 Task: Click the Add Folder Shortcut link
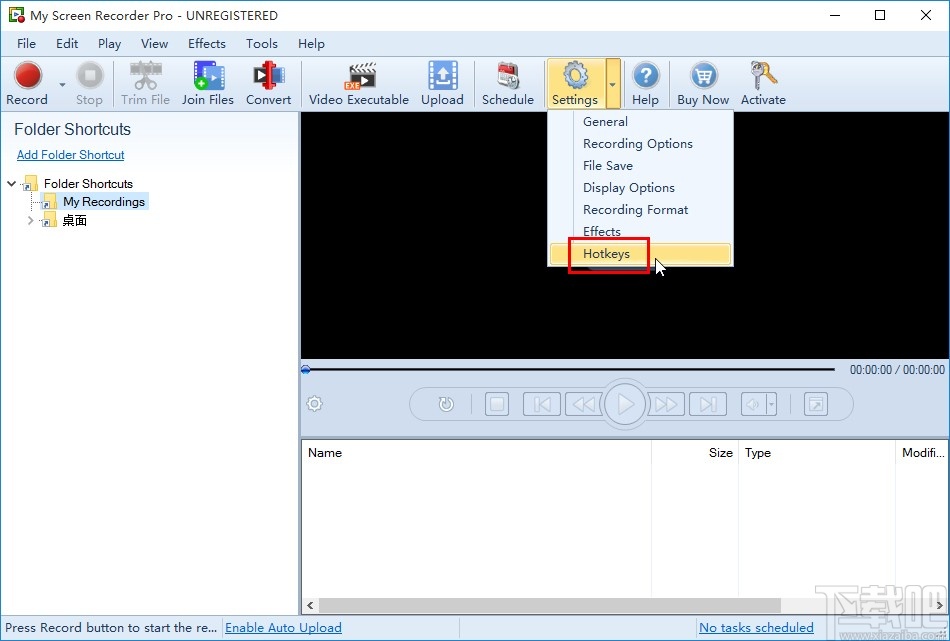(70, 154)
